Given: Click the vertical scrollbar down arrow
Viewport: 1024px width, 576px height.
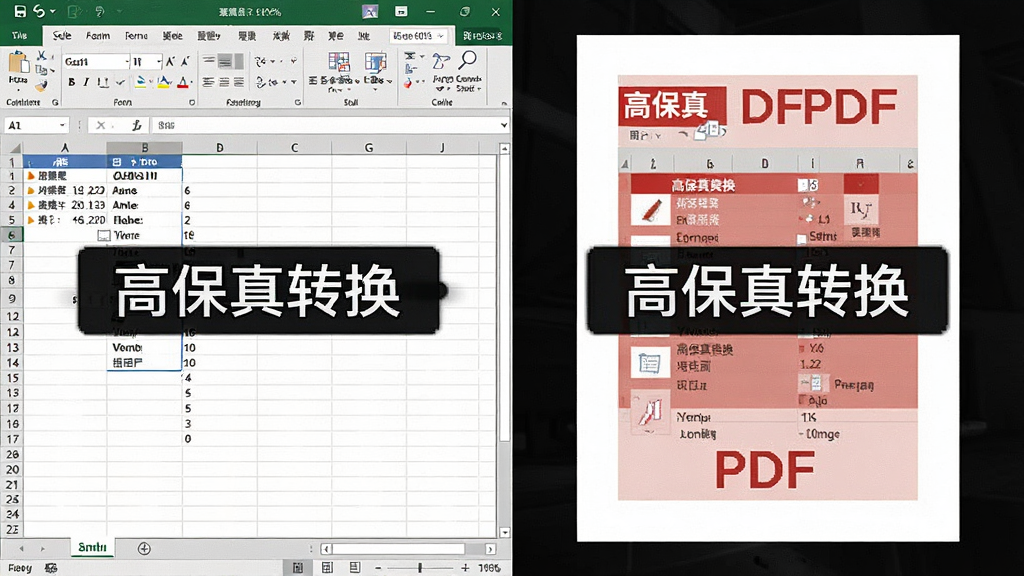Looking at the screenshot, I should tap(504, 532).
